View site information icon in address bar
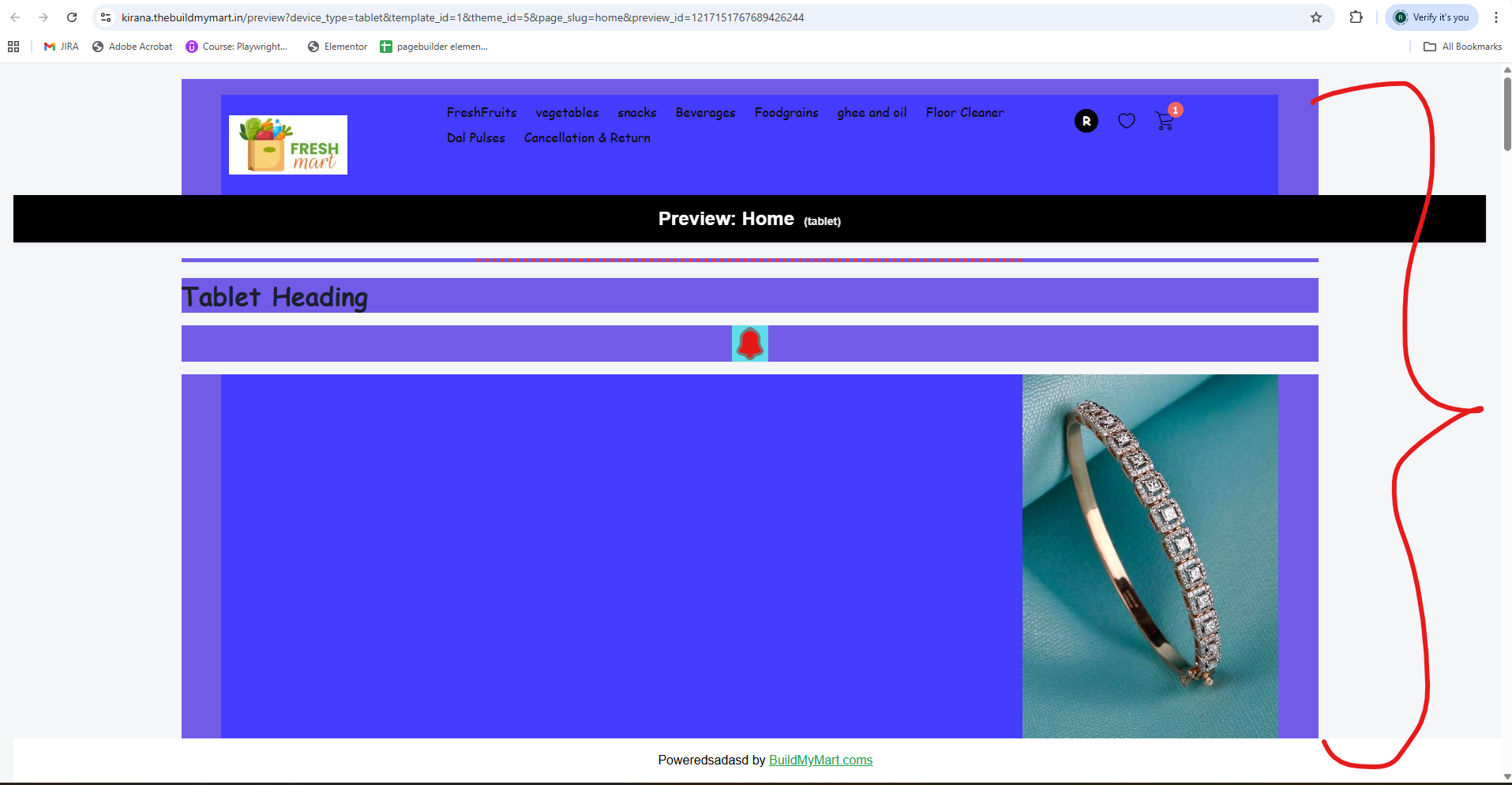Screen dimensions: 1512x785 point(106,17)
